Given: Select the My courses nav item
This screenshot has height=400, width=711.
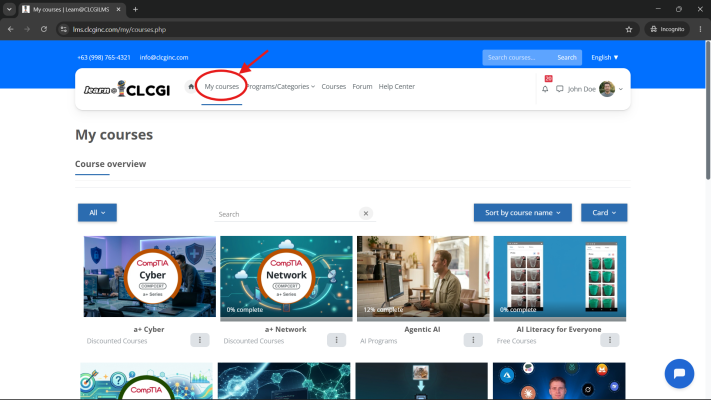Looking at the screenshot, I should [x=221, y=86].
